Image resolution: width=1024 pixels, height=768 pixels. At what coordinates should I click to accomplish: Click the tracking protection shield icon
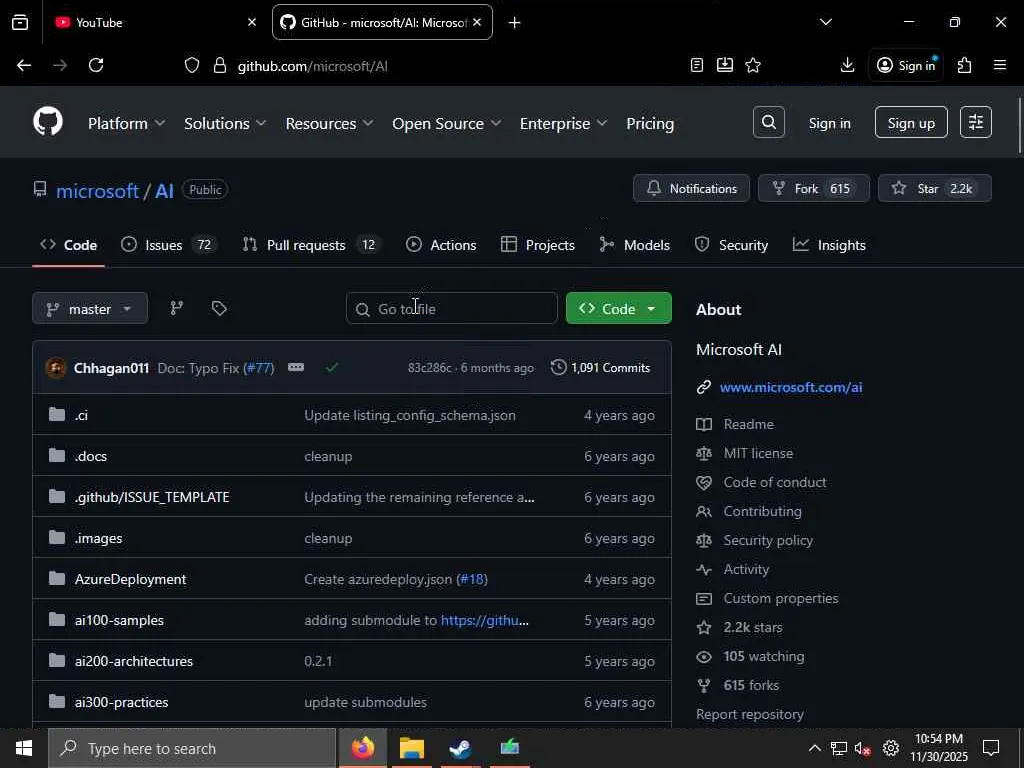click(x=192, y=65)
